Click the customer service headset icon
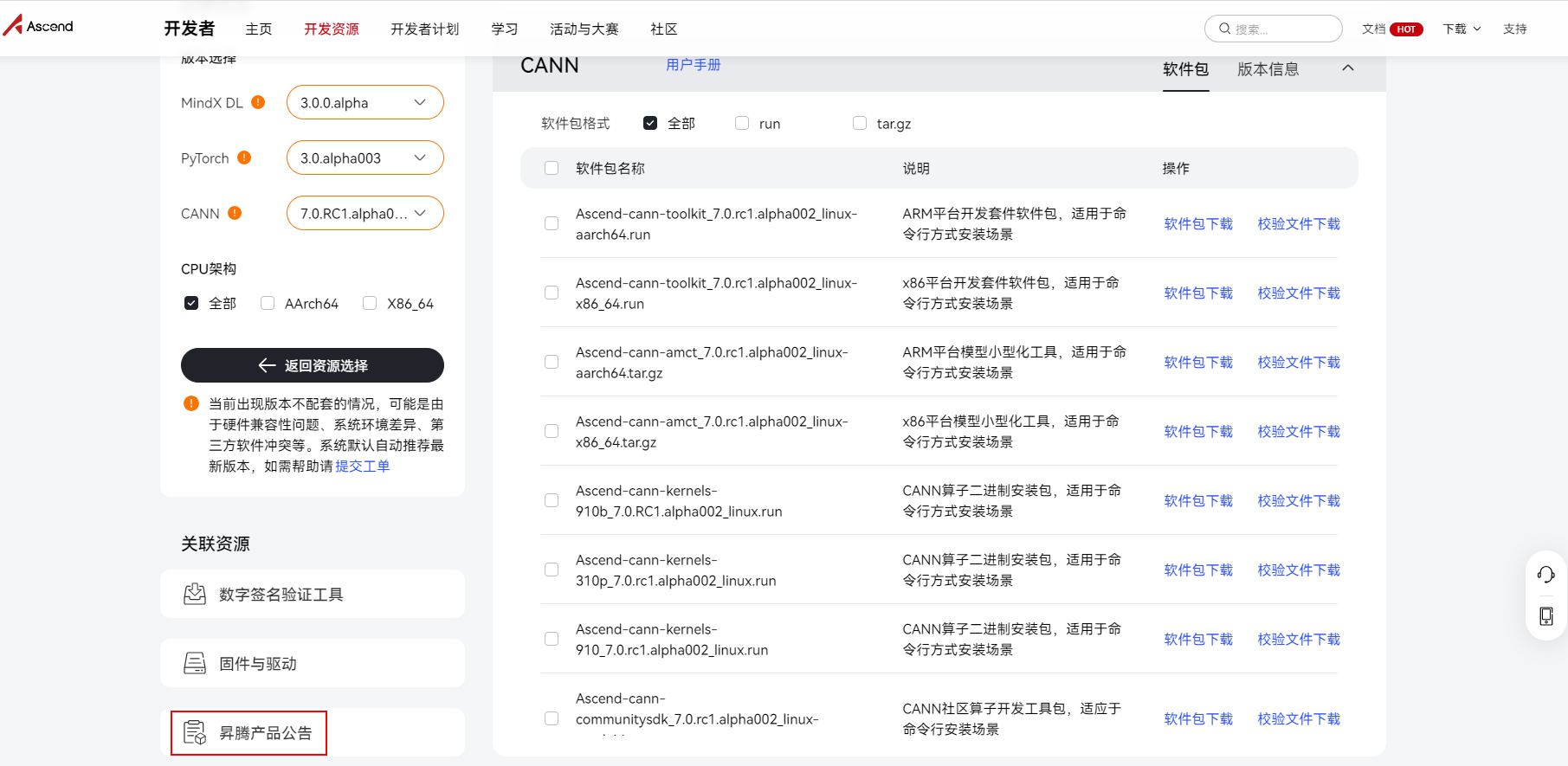Image resolution: width=1568 pixels, height=766 pixels. tap(1546, 574)
